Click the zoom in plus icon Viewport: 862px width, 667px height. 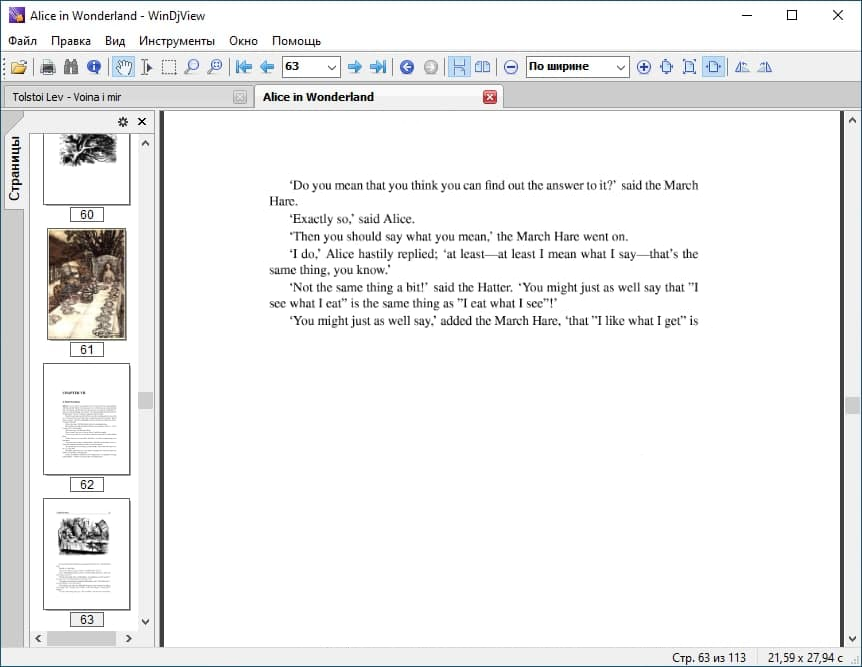point(643,67)
